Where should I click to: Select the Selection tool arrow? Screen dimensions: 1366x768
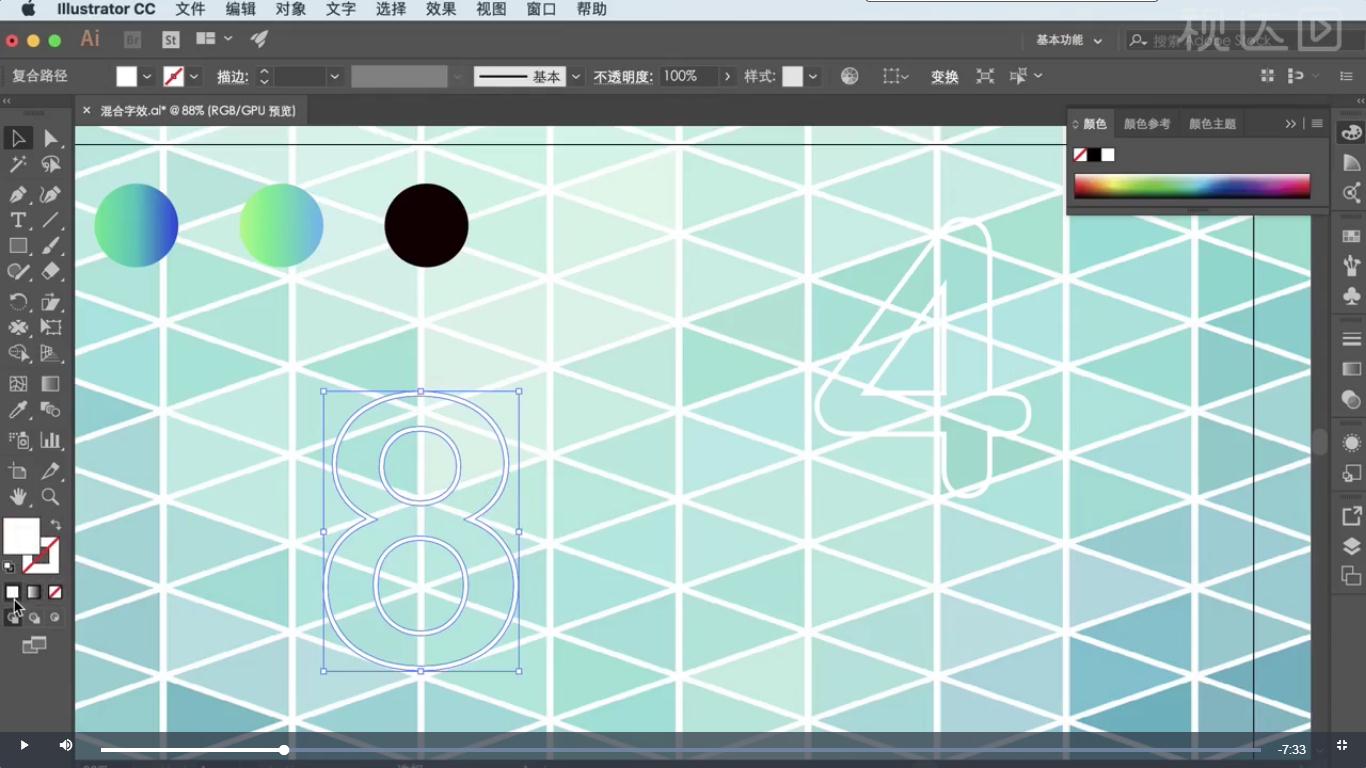(18, 138)
